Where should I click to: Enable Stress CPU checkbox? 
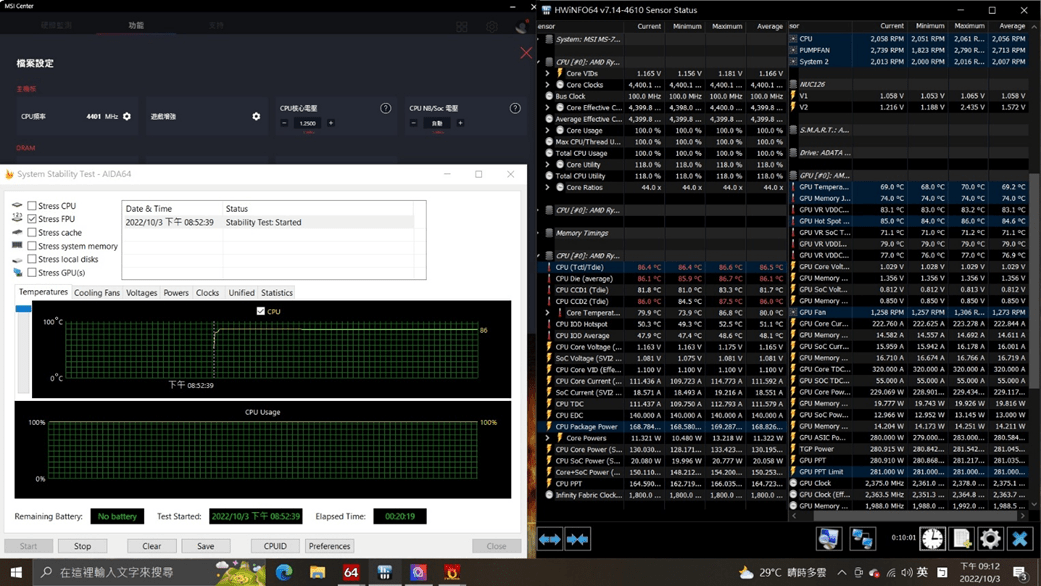click(x=32, y=206)
